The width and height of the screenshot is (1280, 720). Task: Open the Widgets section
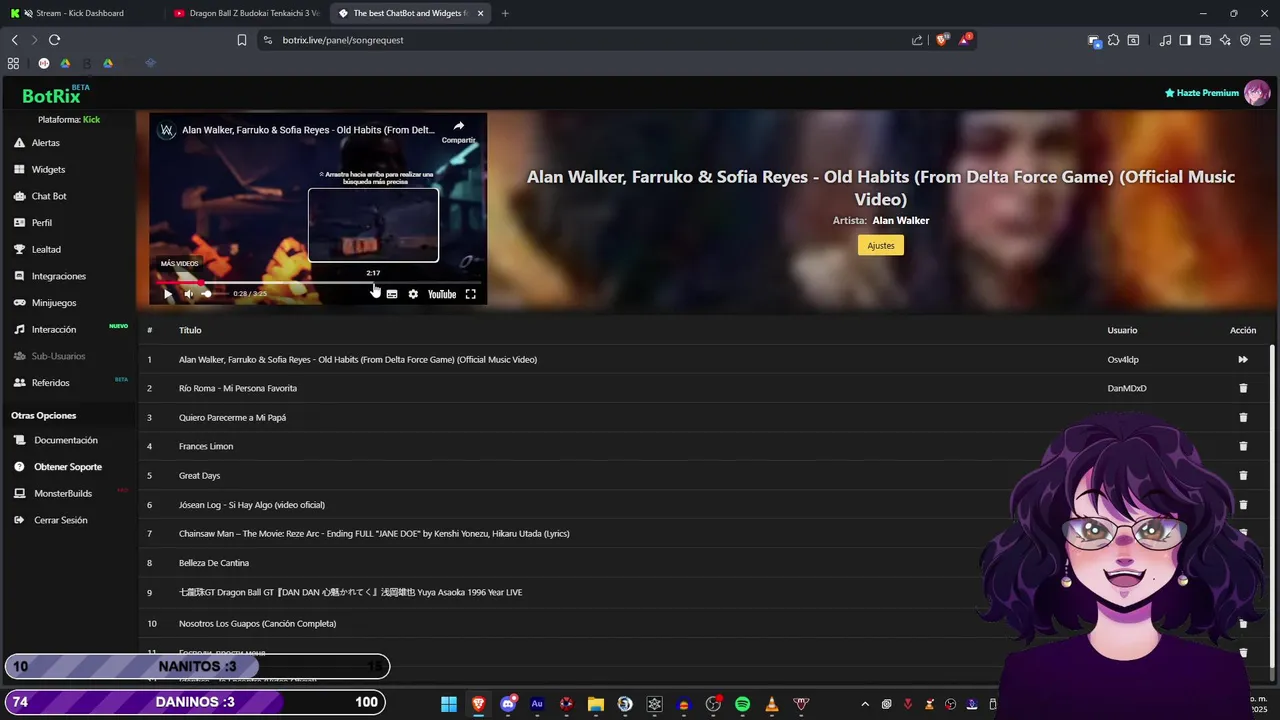[48, 169]
